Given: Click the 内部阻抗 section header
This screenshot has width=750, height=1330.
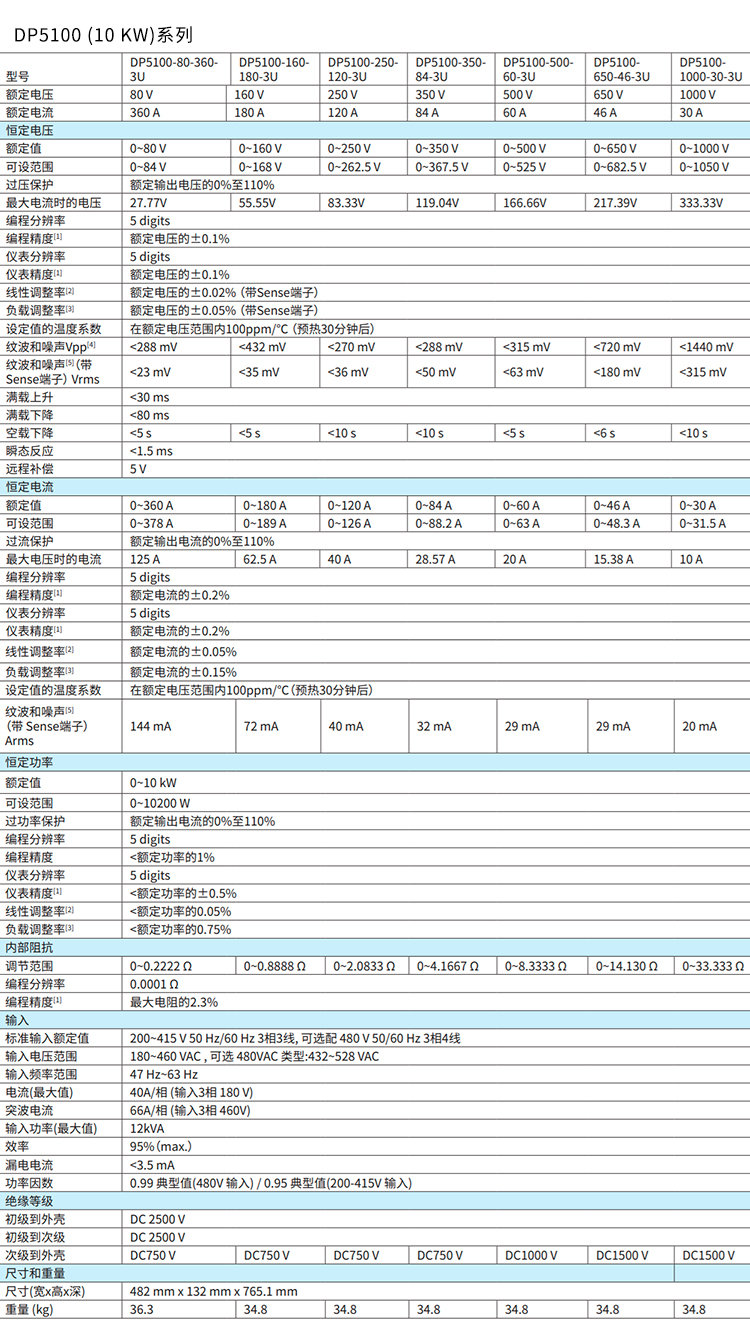Looking at the screenshot, I should (x=29, y=947).
